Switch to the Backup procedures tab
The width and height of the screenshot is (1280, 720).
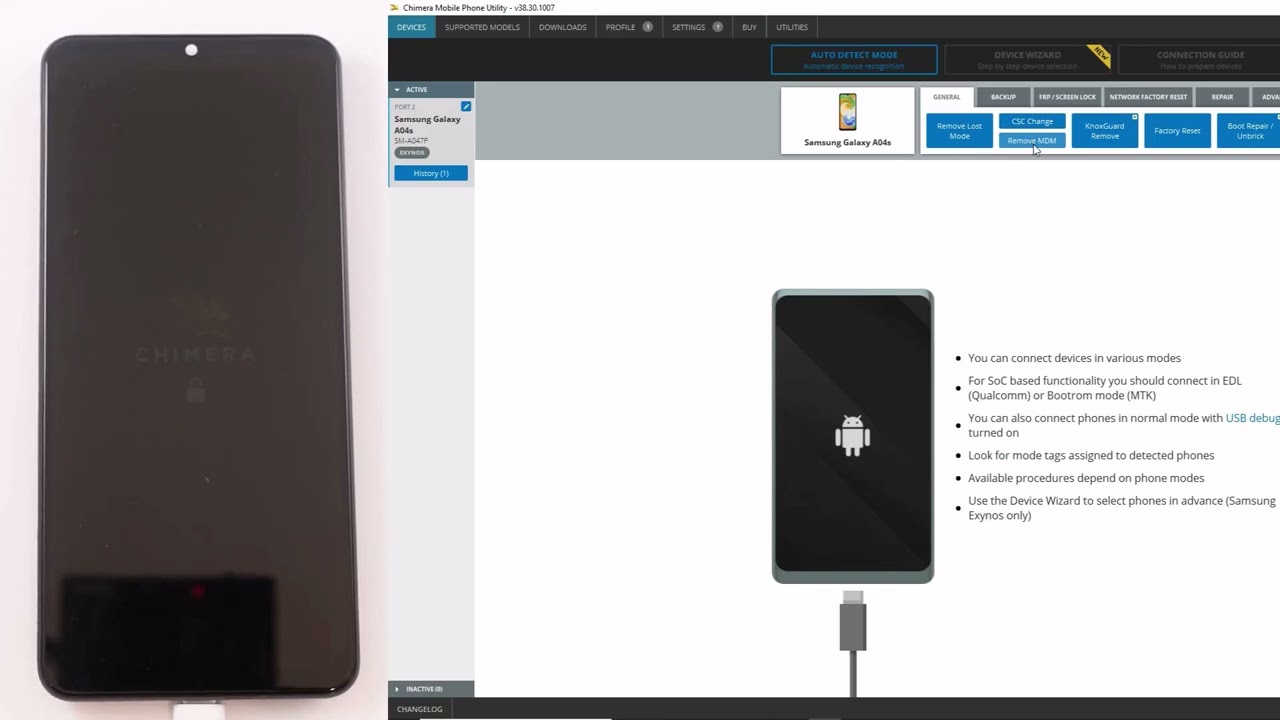(1003, 97)
